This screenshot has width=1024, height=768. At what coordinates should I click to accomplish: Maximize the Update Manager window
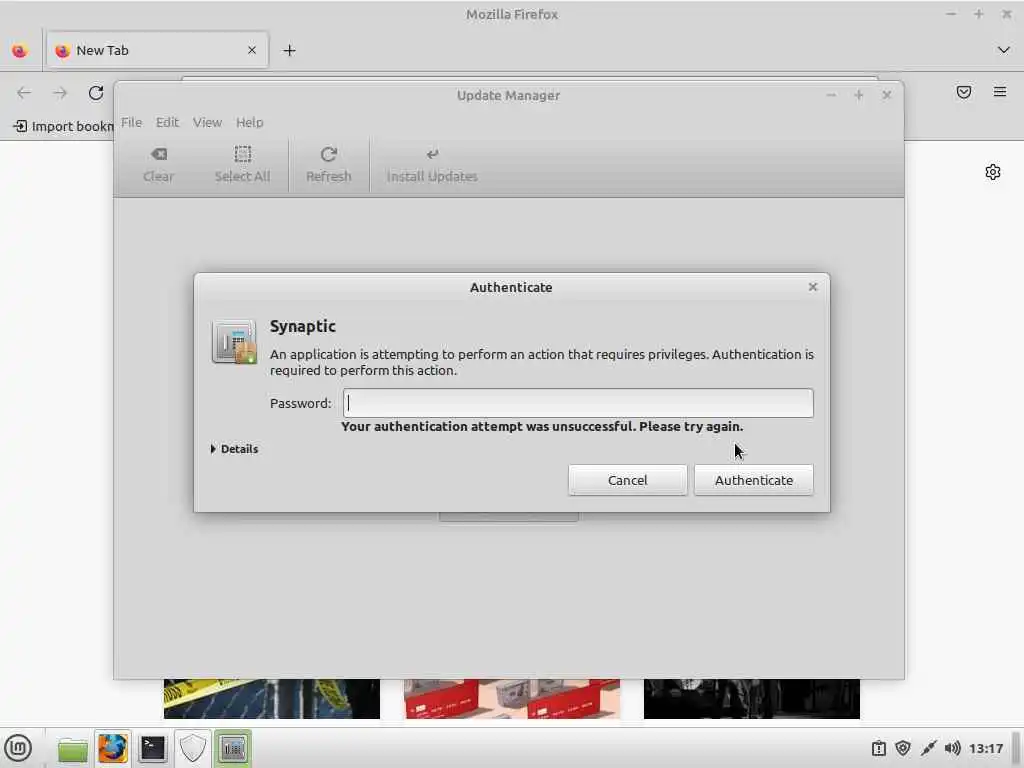point(859,95)
